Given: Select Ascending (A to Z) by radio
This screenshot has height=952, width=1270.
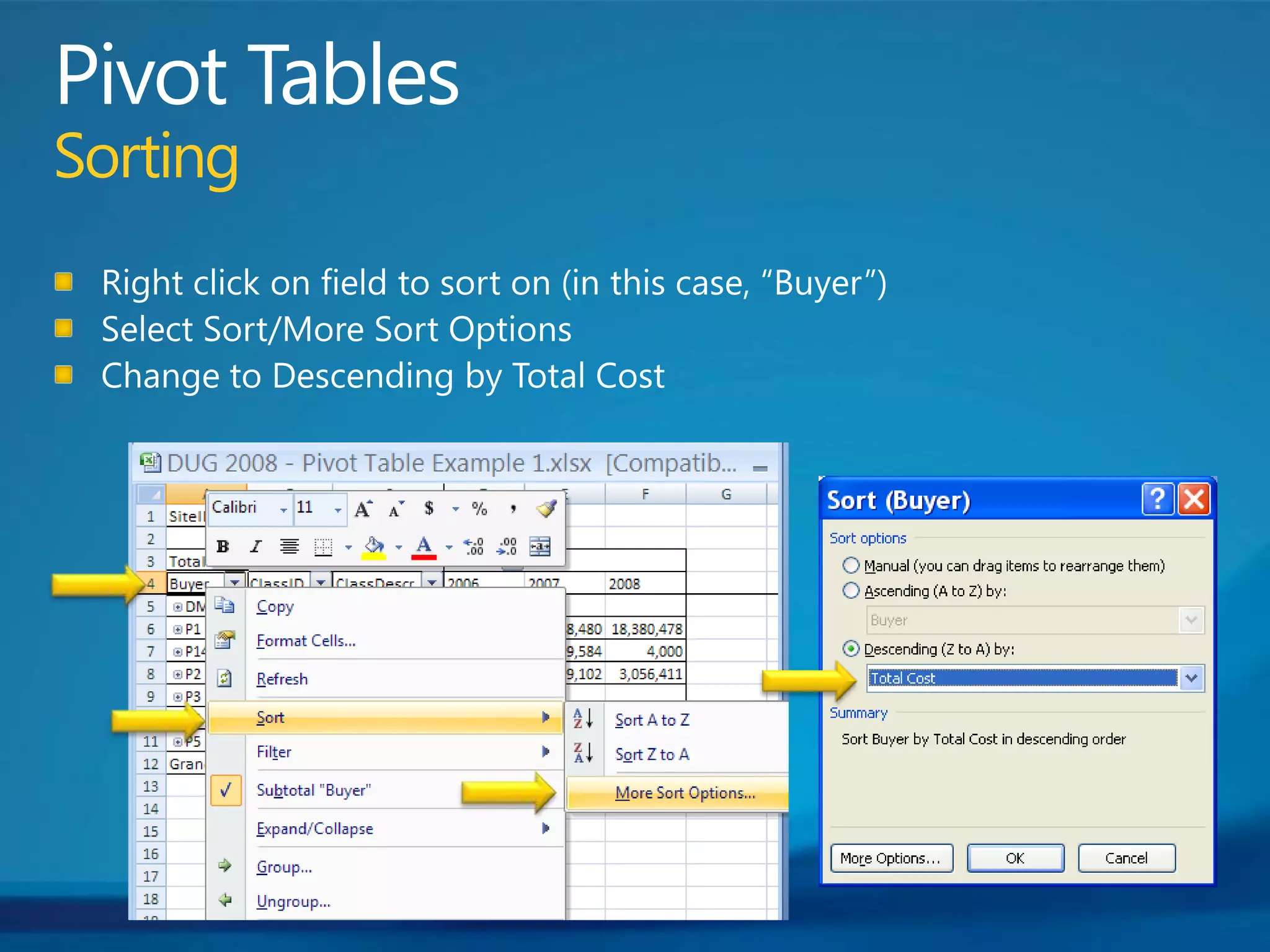Looking at the screenshot, I should tap(851, 591).
